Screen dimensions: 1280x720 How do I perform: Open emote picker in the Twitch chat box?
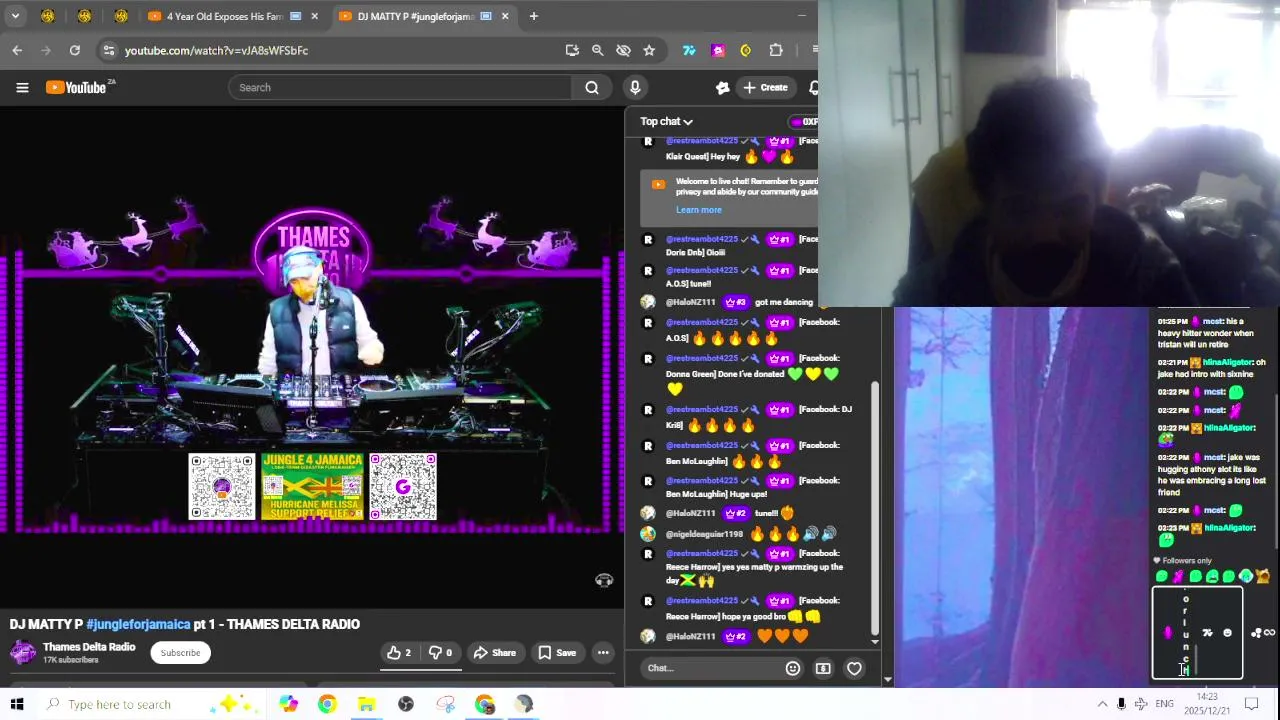pyautogui.click(x=1227, y=633)
